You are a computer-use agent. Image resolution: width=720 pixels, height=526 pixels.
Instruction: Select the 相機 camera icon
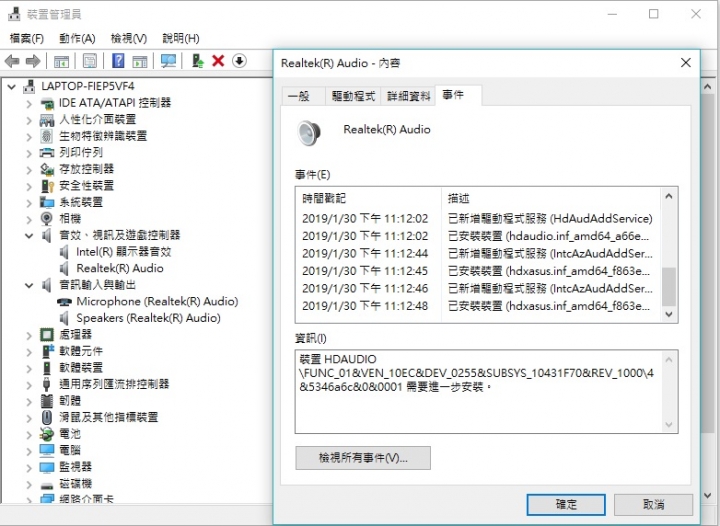pyautogui.click(x=47, y=218)
